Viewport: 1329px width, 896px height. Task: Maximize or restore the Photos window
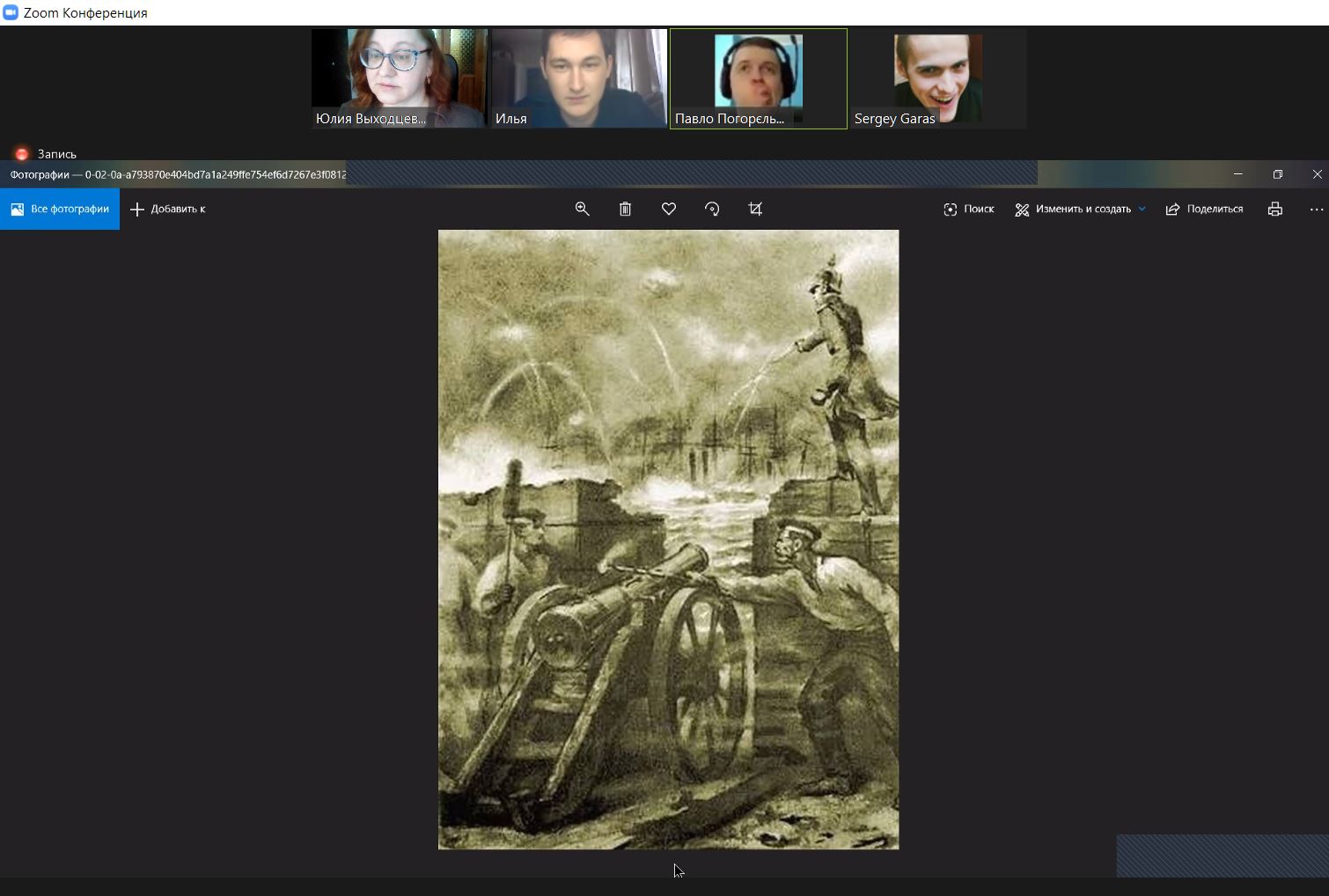(x=1278, y=174)
